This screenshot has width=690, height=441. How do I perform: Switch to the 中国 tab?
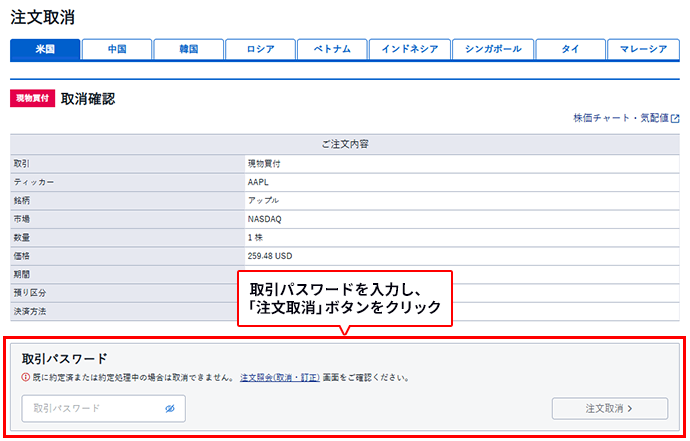(116, 49)
